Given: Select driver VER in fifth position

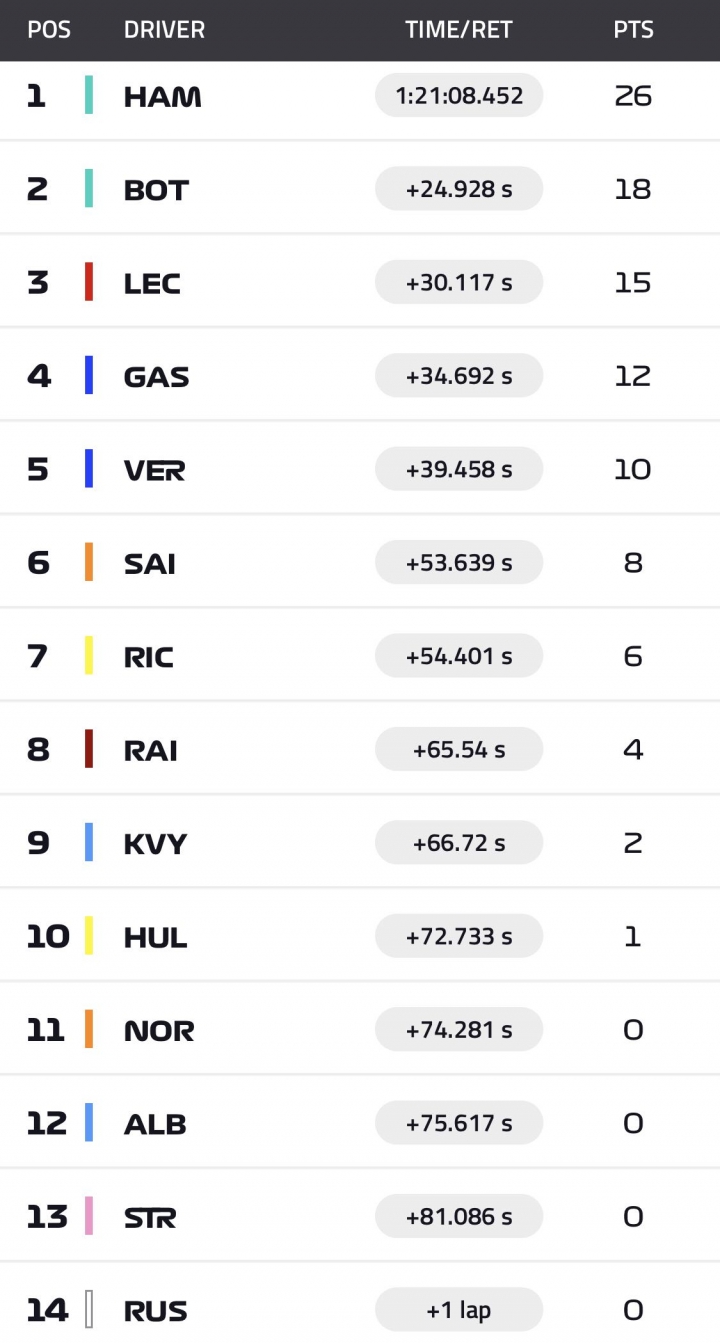Looking at the screenshot, I should [154, 470].
